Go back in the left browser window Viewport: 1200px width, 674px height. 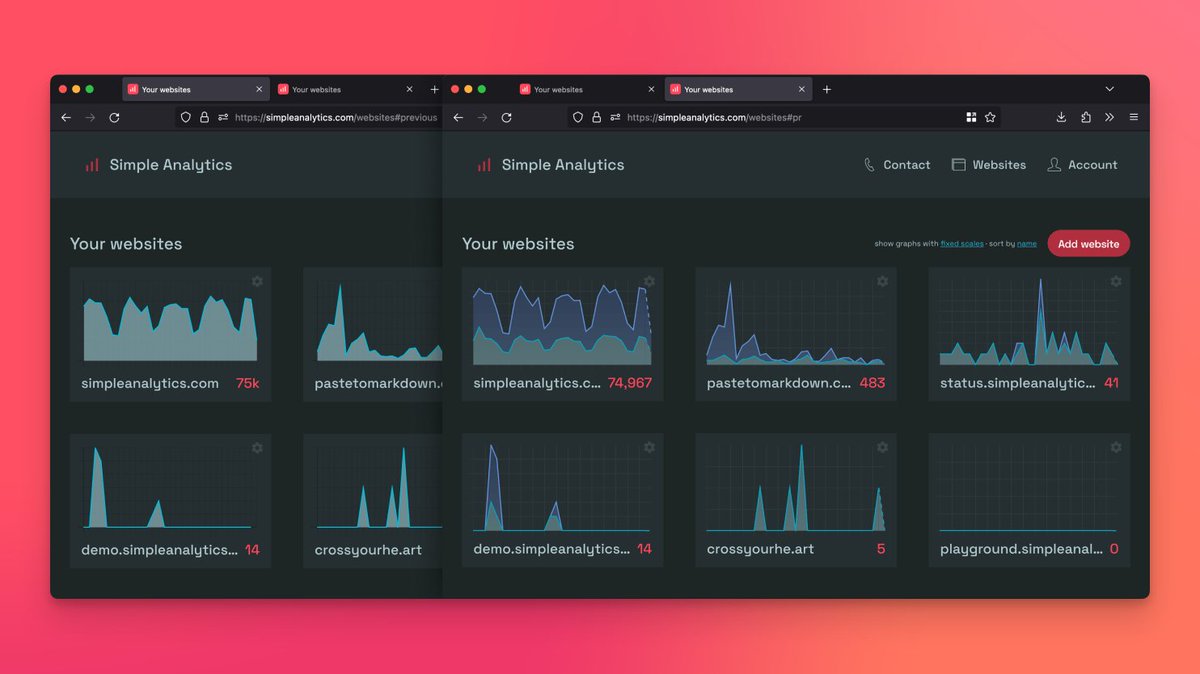click(x=66, y=117)
